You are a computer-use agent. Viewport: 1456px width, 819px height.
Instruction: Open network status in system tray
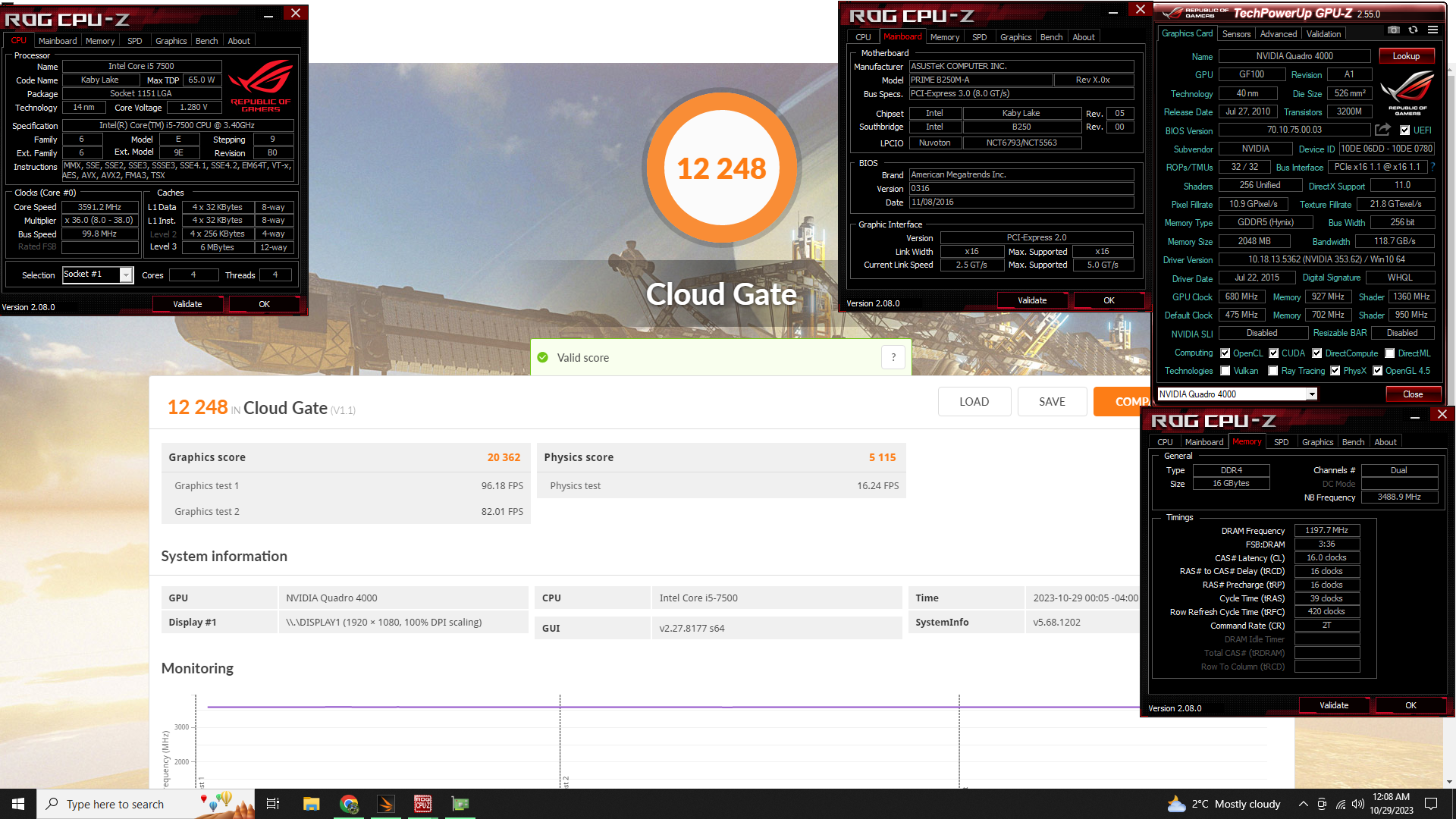pos(1340,804)
